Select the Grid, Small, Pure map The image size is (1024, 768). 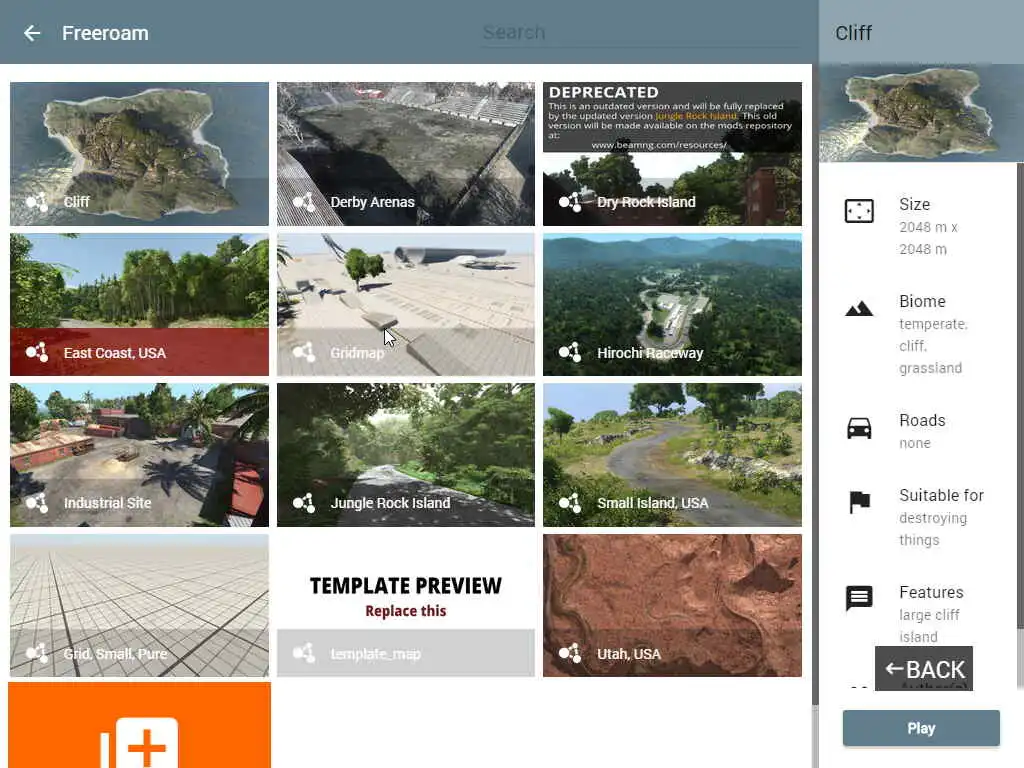point(139,605)
